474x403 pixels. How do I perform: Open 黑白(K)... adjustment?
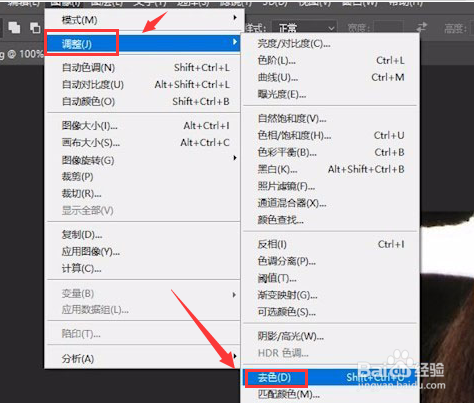[x=330, y=169]
